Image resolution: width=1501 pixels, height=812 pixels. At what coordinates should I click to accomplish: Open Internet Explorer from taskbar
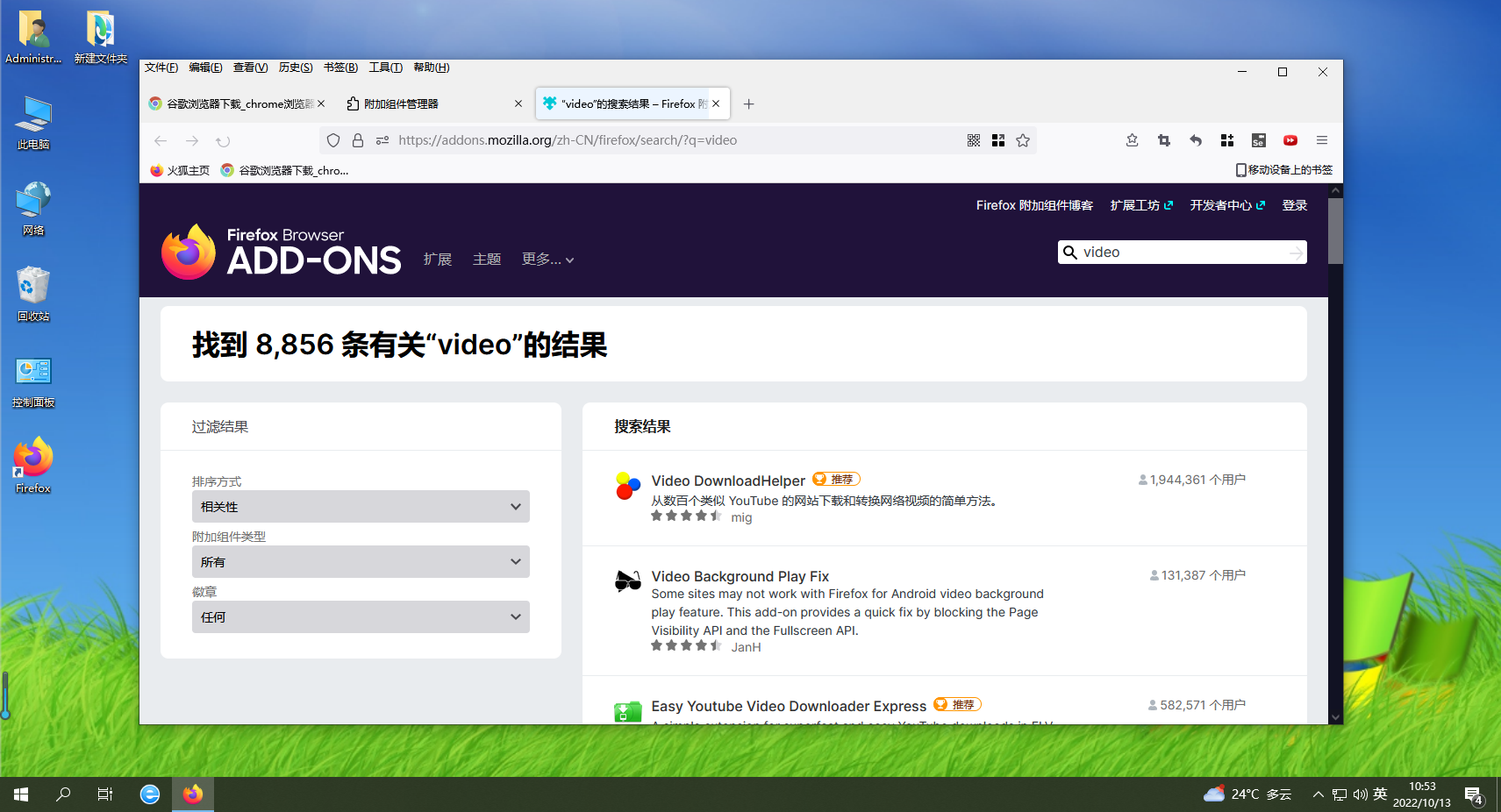[x=150, y=794]
